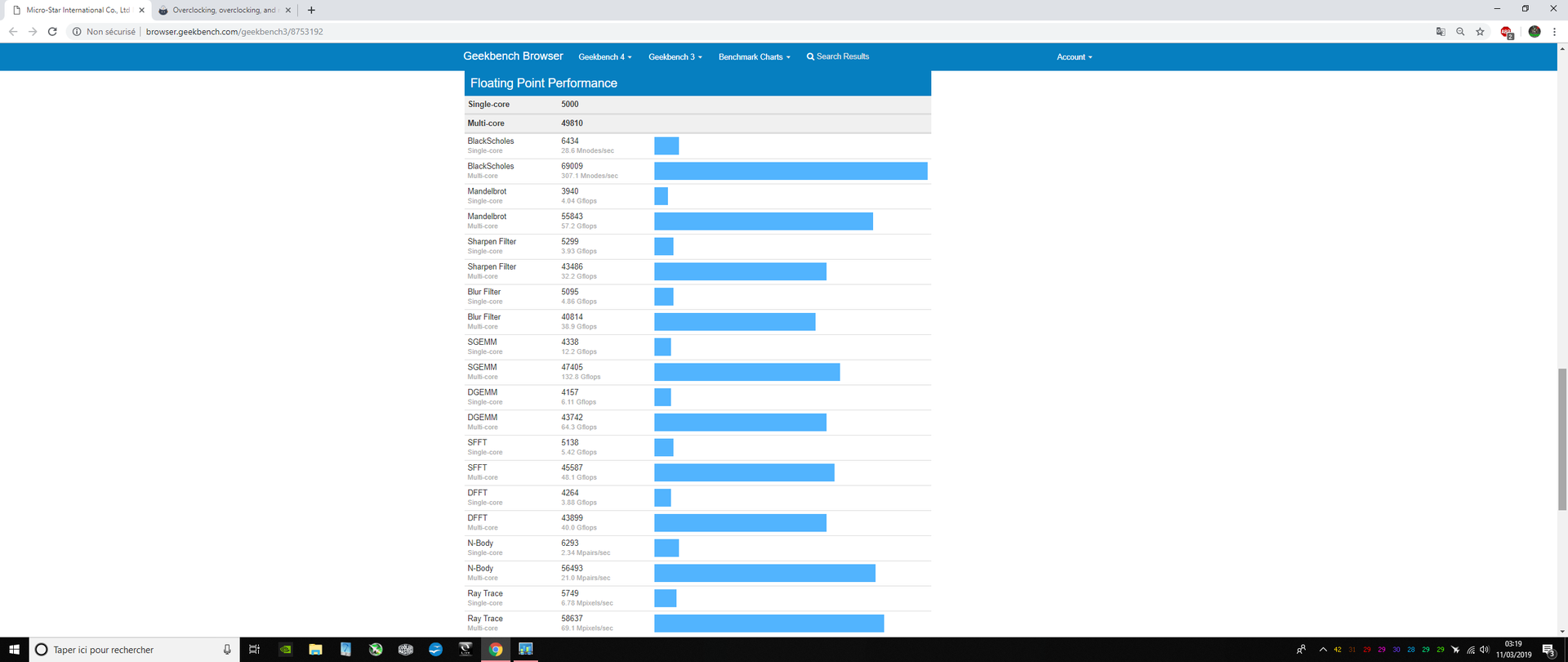Click the SGEMM multi-core score 47405
The image size is (1568, 662).
[x=572, y=368]
